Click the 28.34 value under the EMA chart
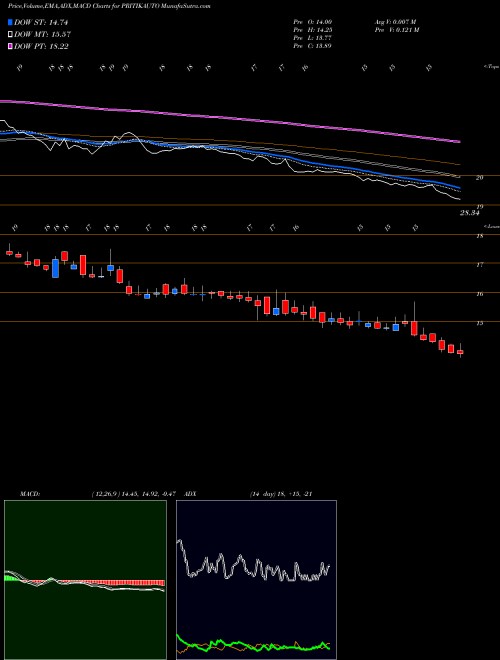Image resolution: width=500 pixels, height=660 pixels. tap(470, 213)
